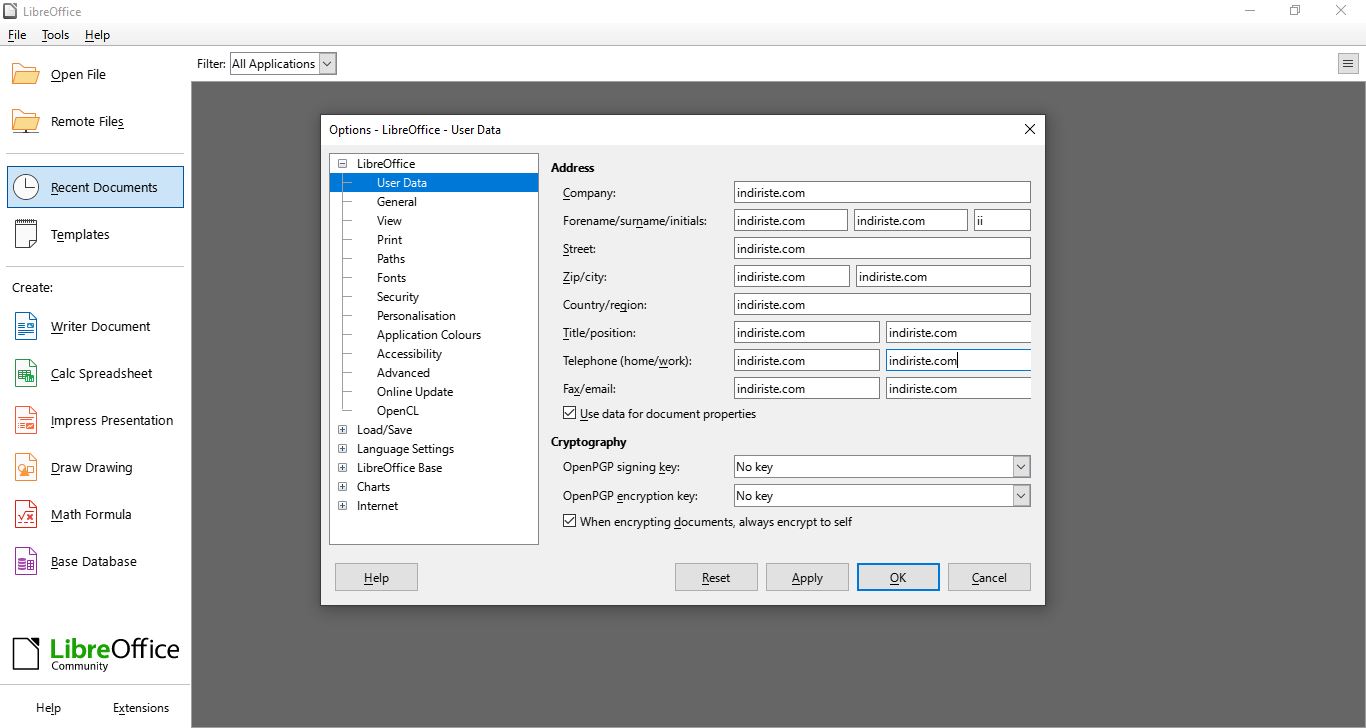Expand the Internet tree node

pos(343,505)
